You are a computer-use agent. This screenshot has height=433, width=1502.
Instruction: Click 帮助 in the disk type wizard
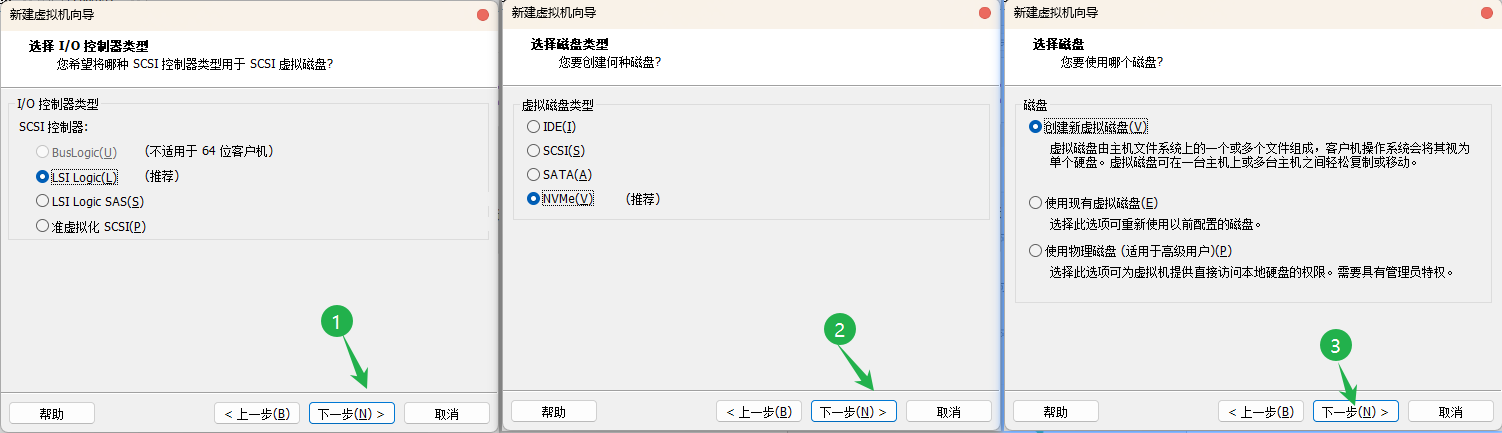click(x=553, y=411)
